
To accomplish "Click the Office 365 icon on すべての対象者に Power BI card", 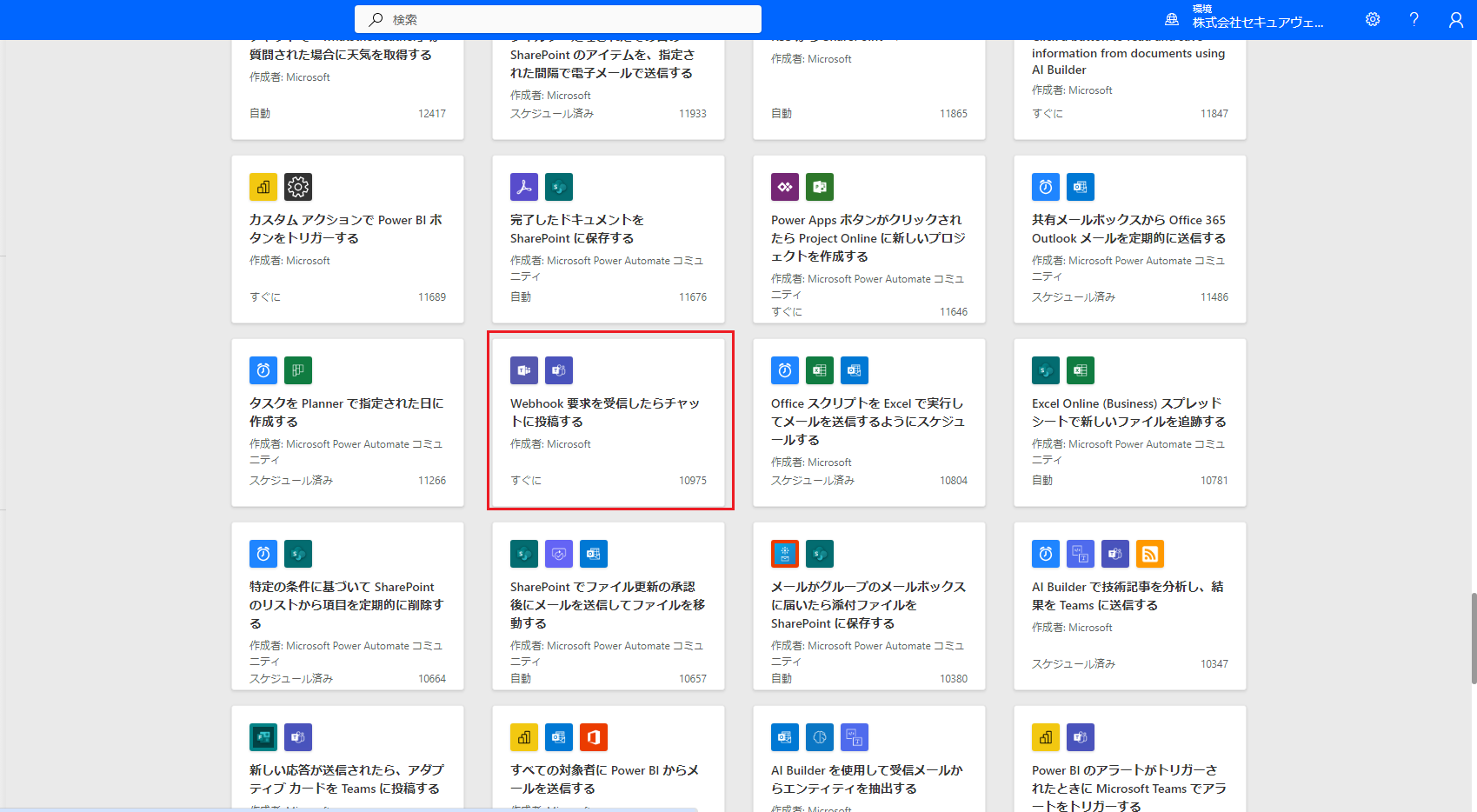I will pos(594,737).
